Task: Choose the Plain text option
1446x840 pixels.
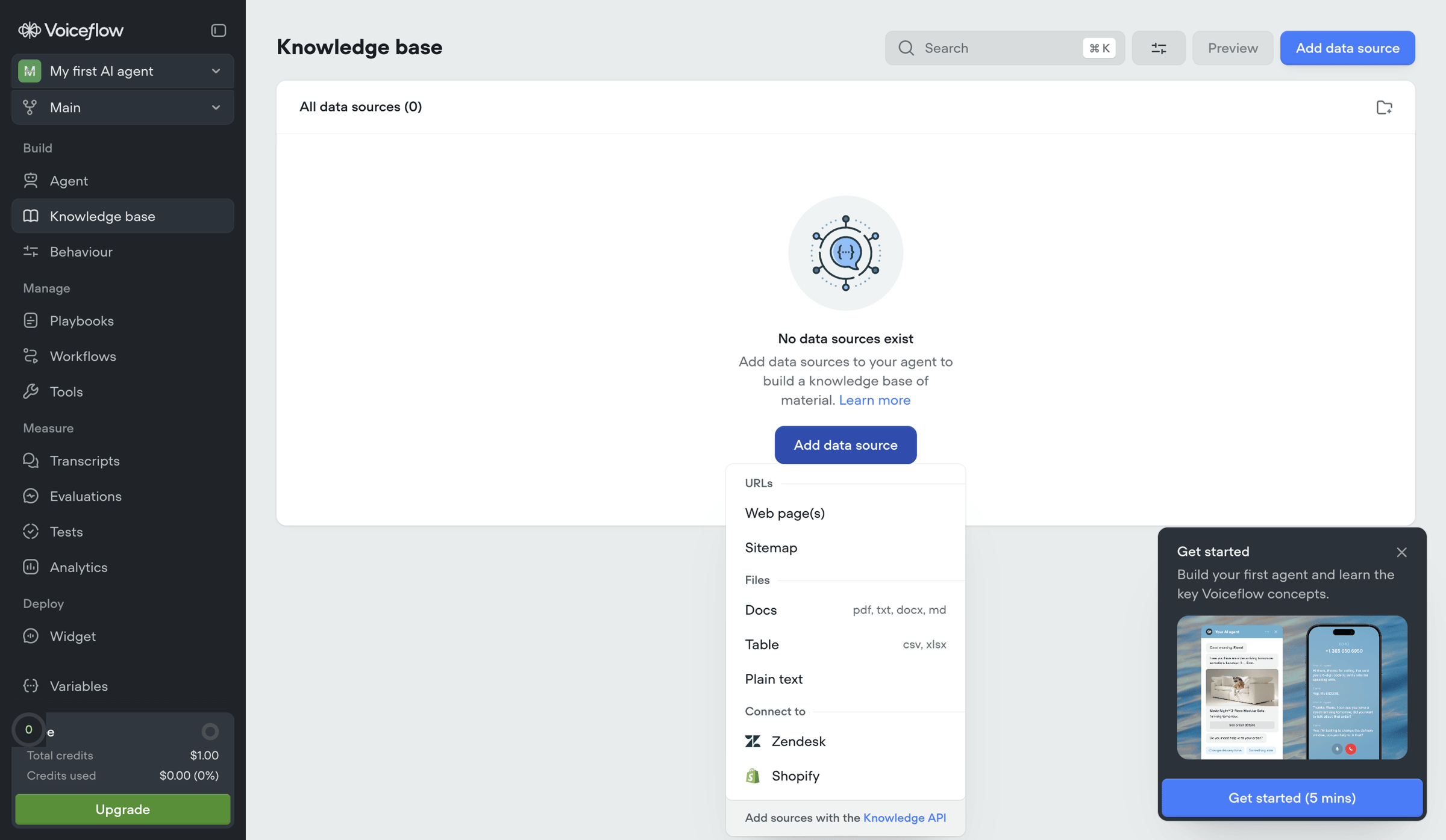Action: point(845,679)
